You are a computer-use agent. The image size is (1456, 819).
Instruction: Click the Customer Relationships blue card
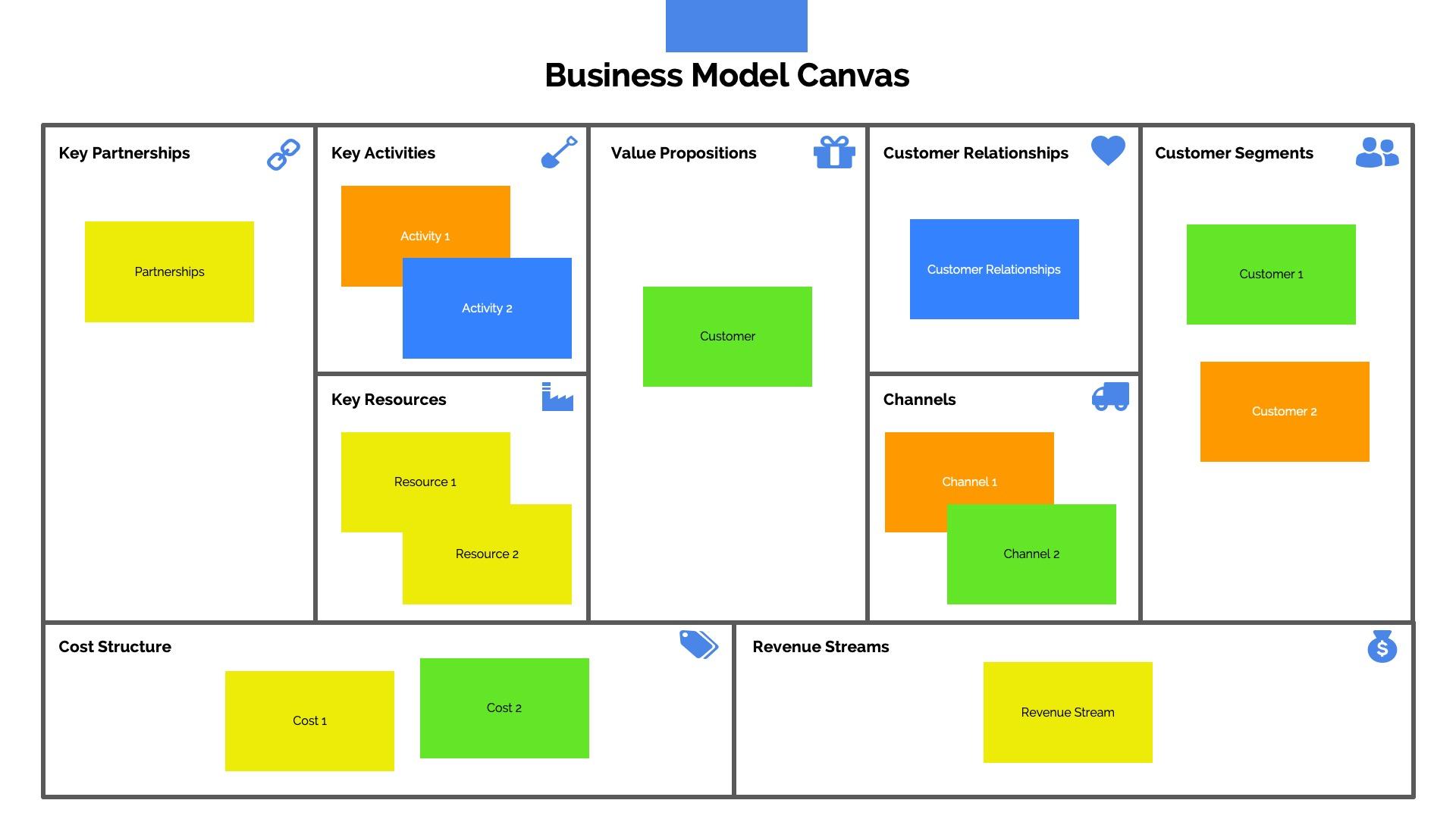(993, 268)
